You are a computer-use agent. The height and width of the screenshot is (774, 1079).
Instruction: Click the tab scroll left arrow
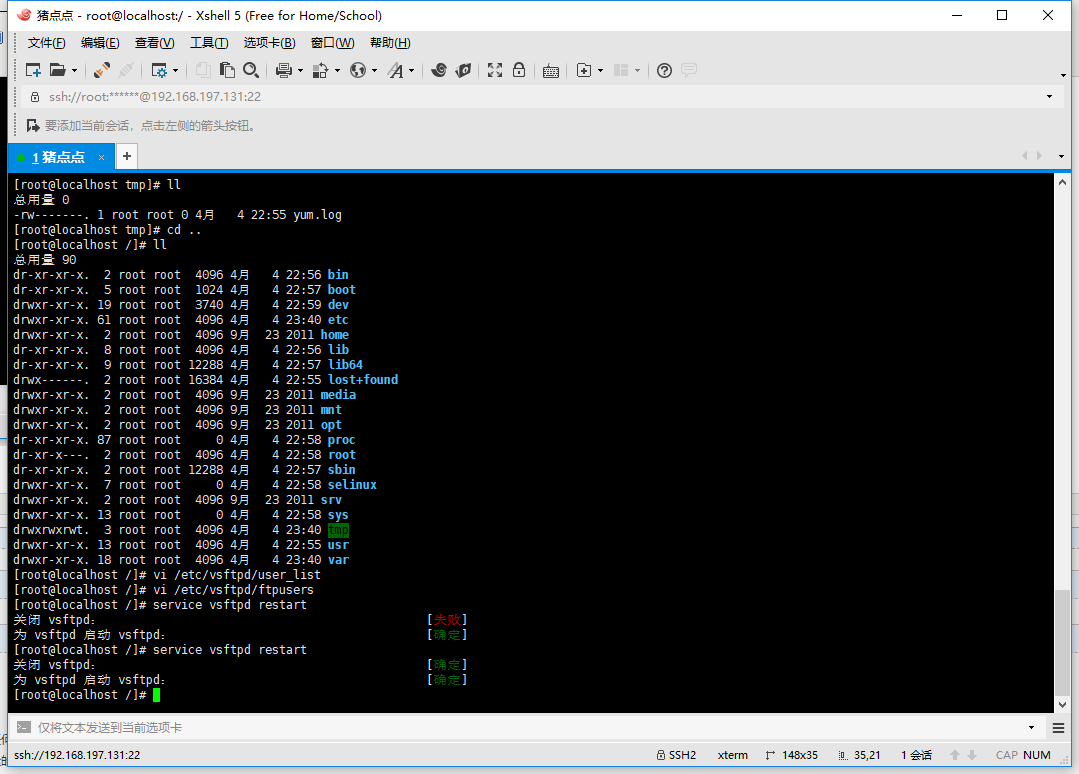pyautogui.click(x=1025, y=156)
